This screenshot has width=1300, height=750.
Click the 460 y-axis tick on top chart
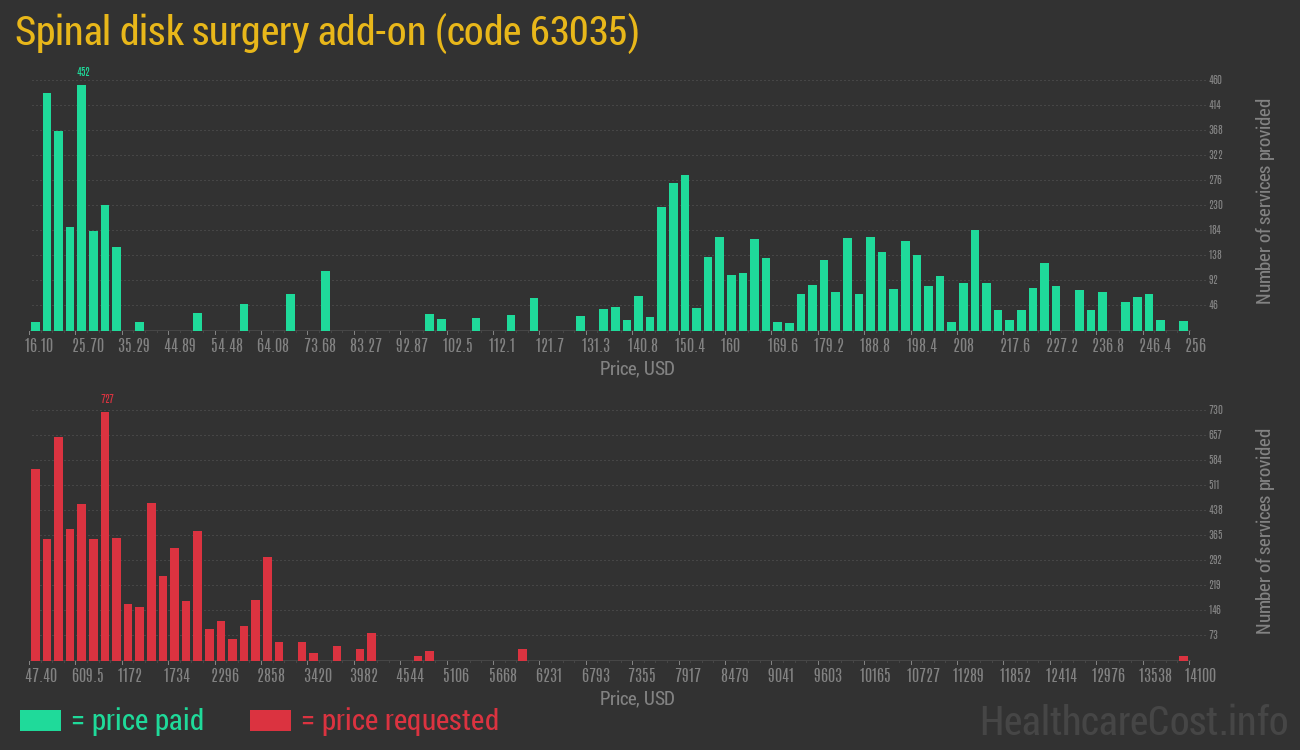tap(1215, 80)
